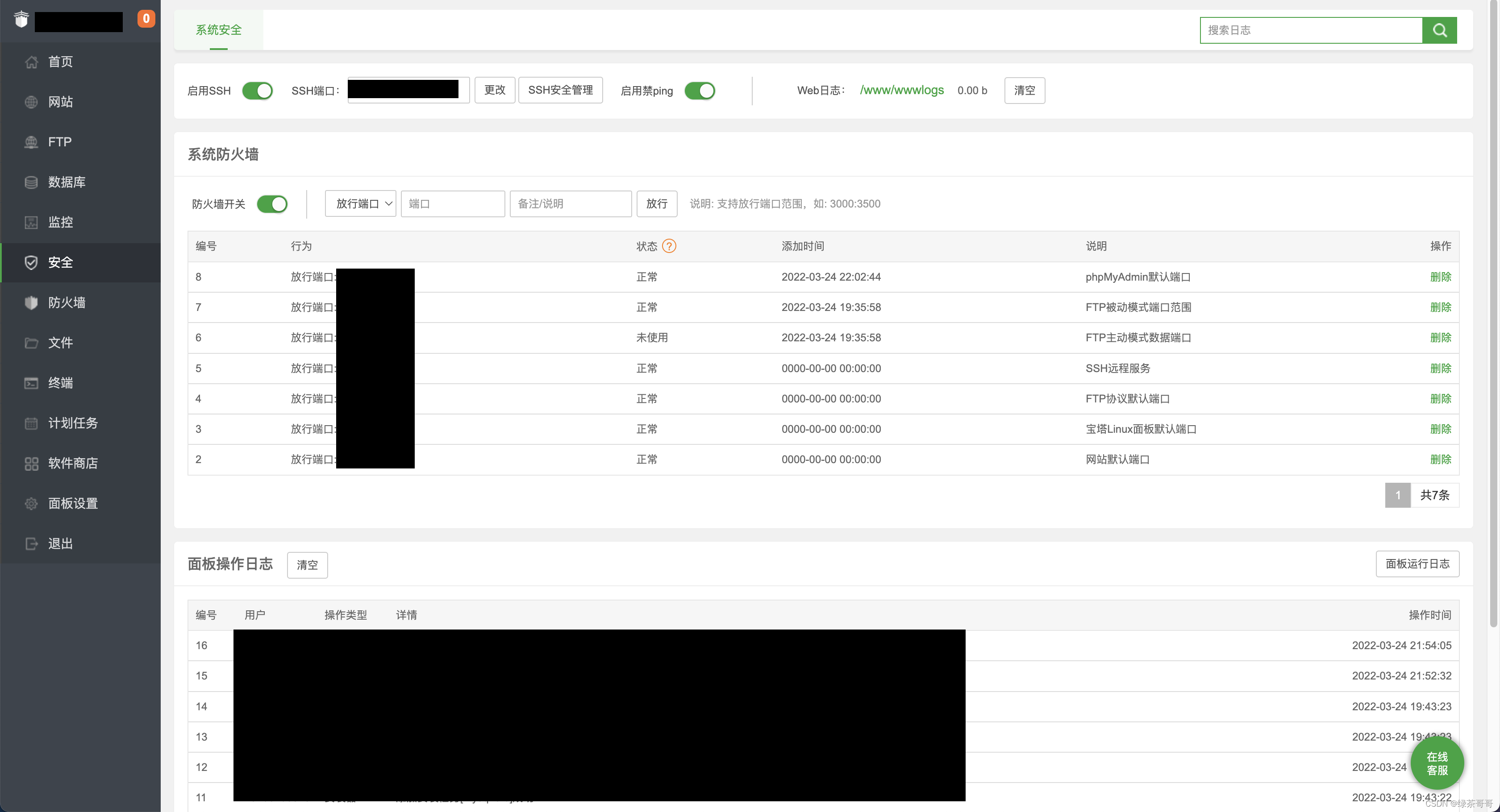Click the 软件商店 grid icon
1500x812 pixels.
[x=31, y=464]
